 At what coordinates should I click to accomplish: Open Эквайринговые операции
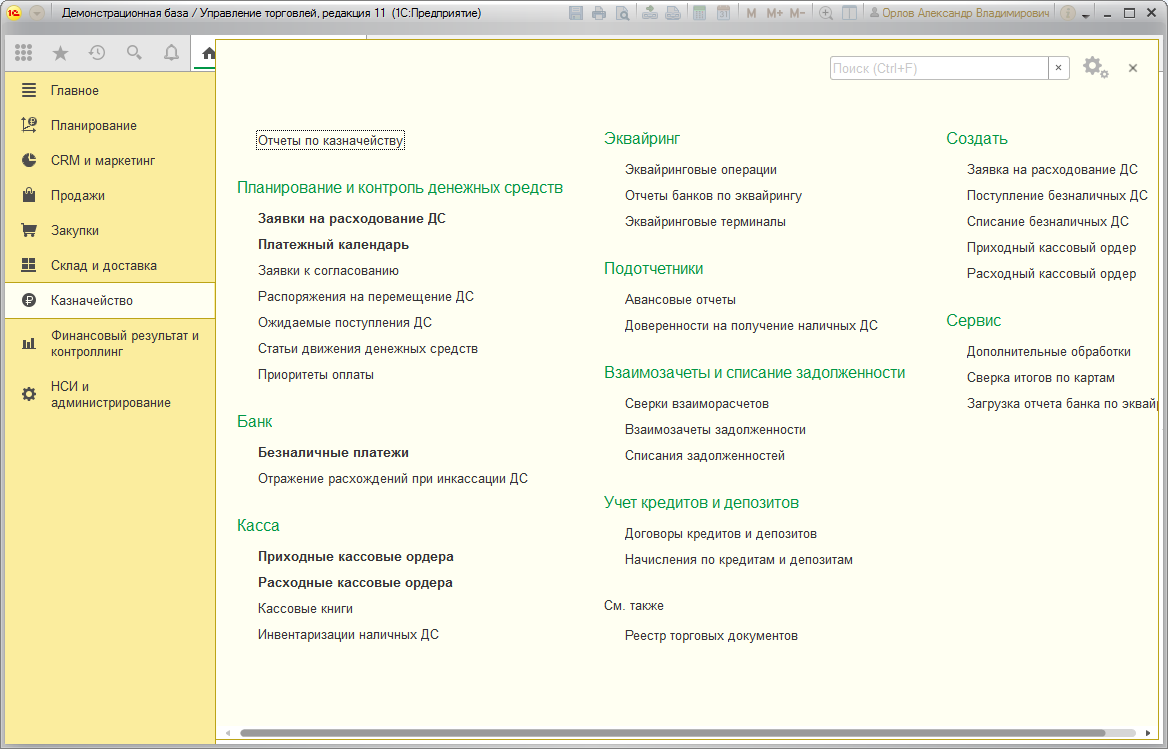(700, 169)
